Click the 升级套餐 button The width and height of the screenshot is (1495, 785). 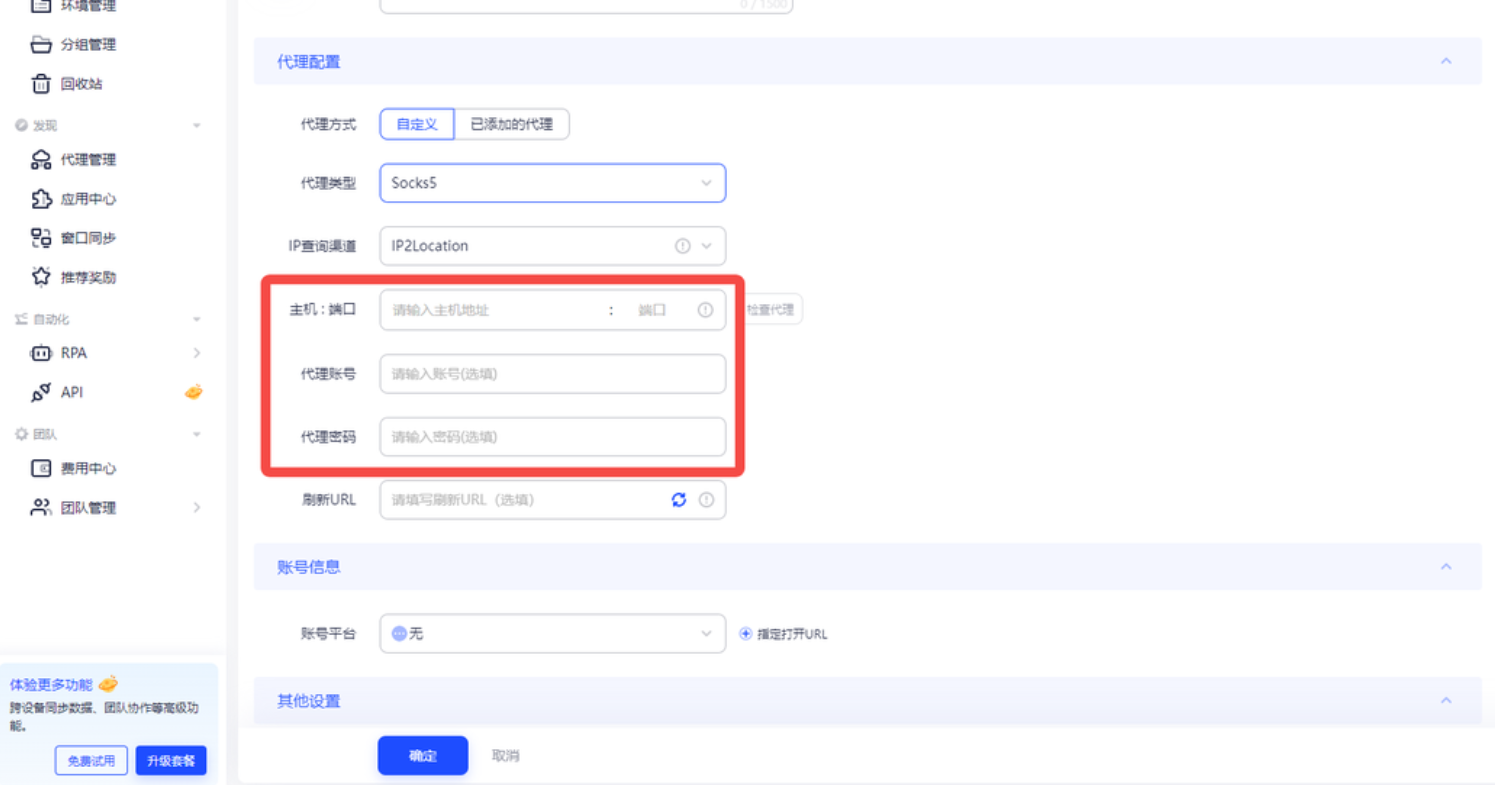point(171,761)
